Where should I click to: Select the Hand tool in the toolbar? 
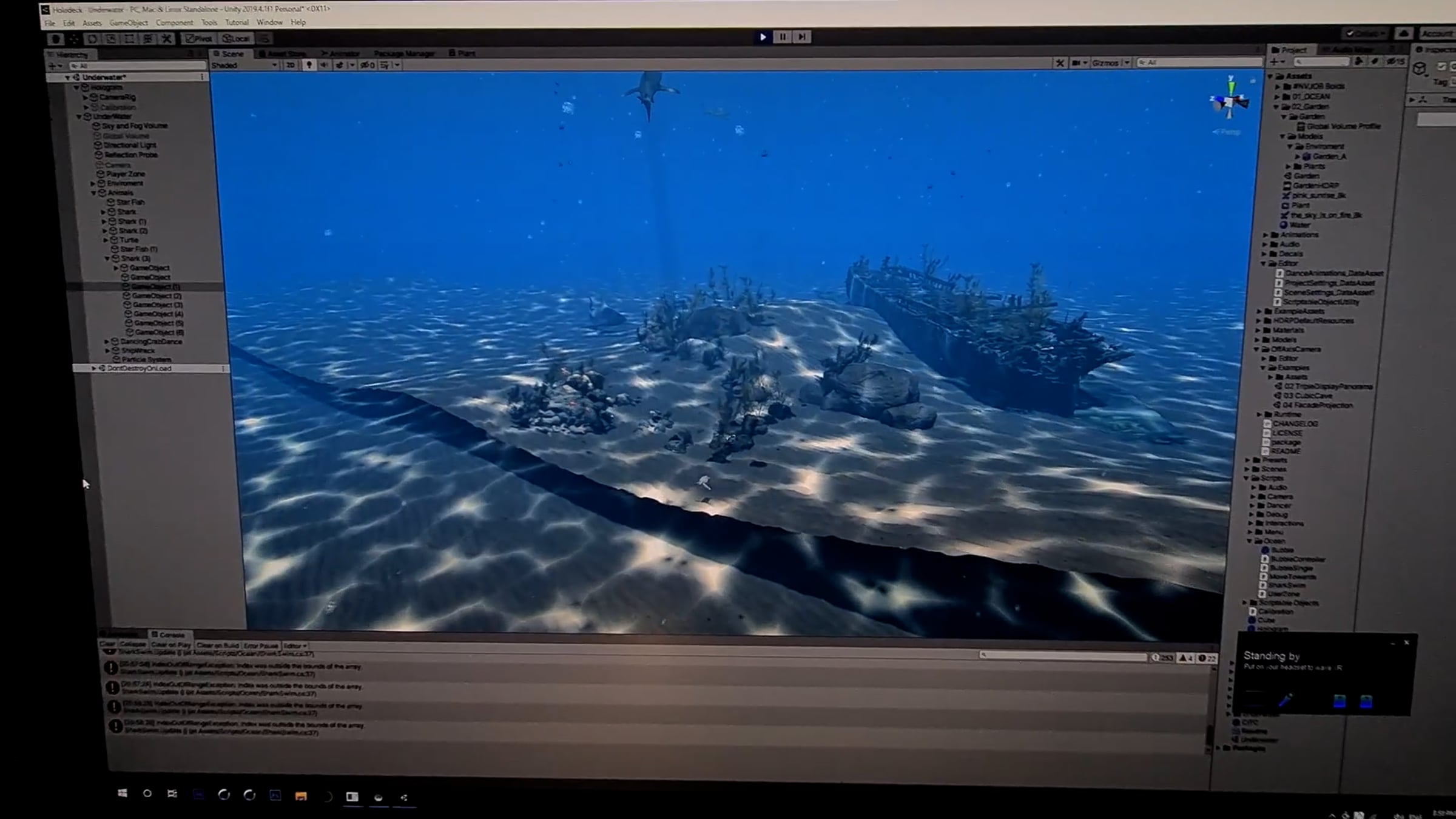tap(56, 39)
